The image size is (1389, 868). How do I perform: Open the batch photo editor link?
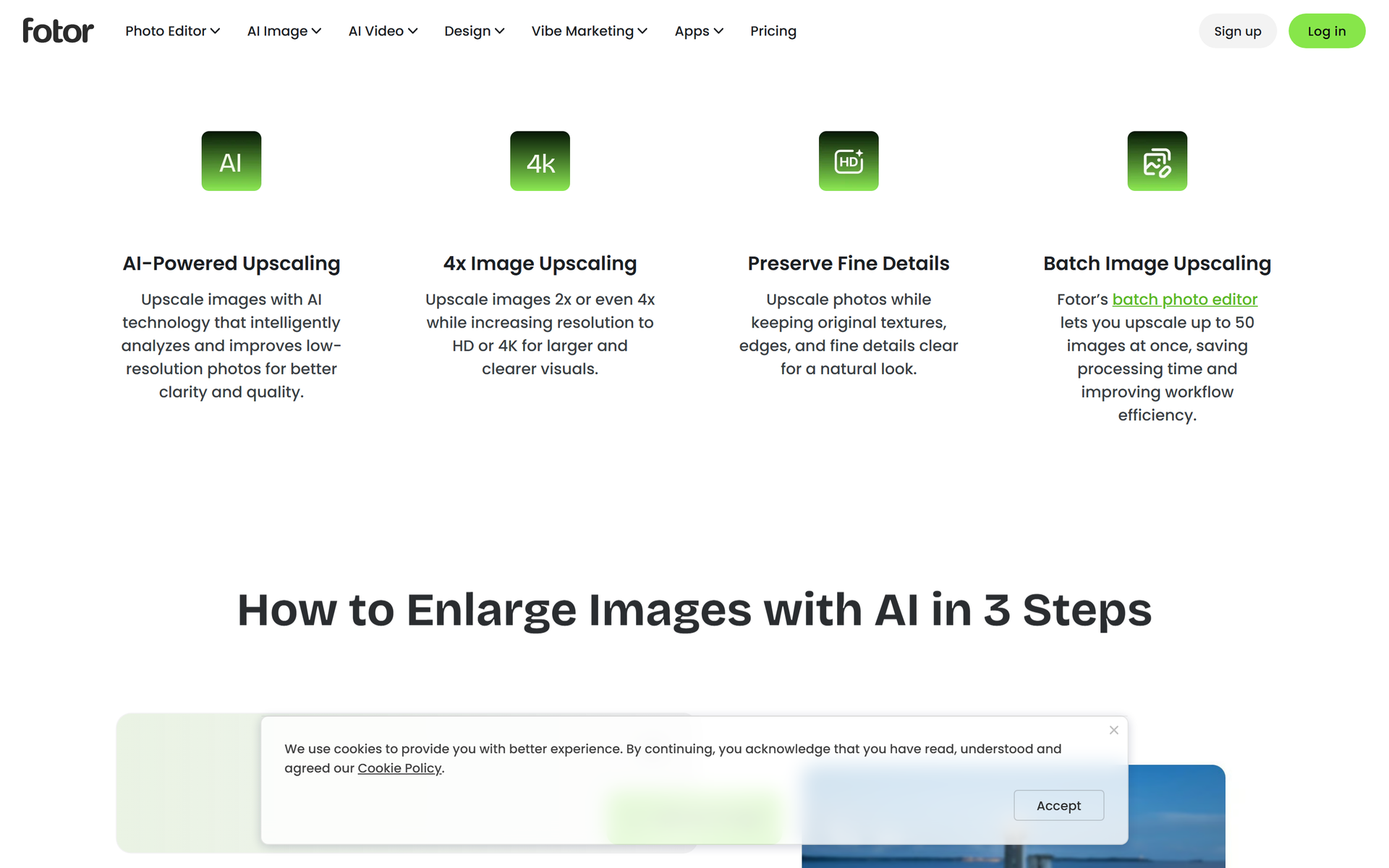(x=1185, y=299)
